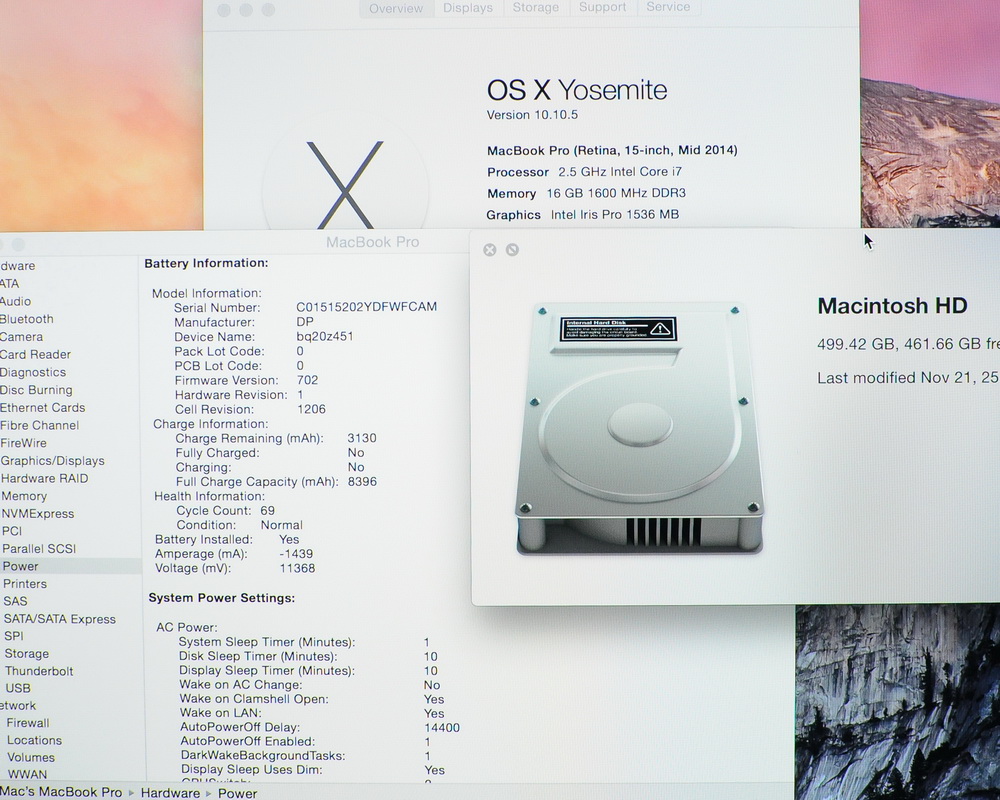Select Card Reader in sidebar
This screenshot has width=1000, height=800.
click(36, 355)
